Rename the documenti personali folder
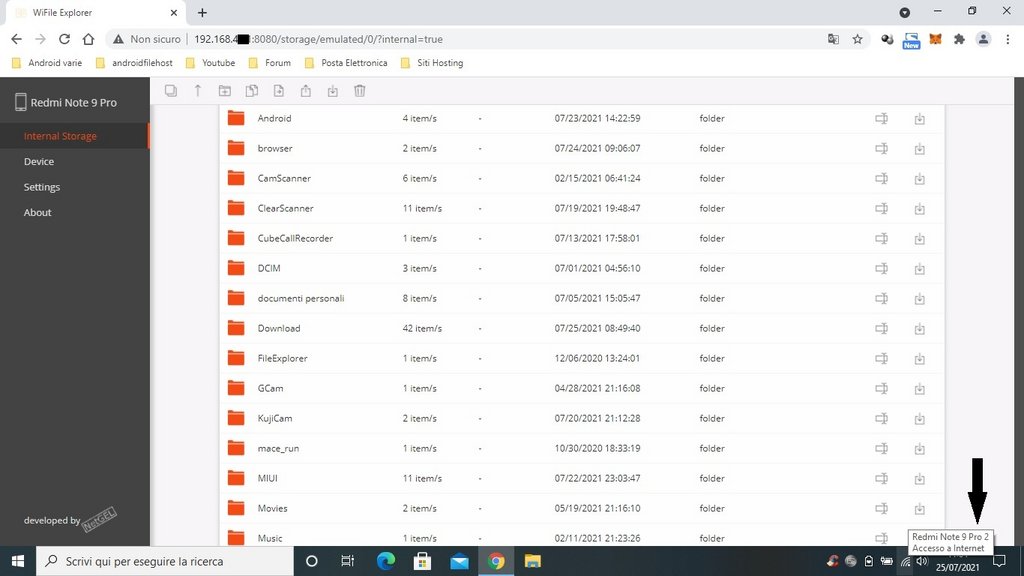The image size is (1024, 576). coord(882,298)
